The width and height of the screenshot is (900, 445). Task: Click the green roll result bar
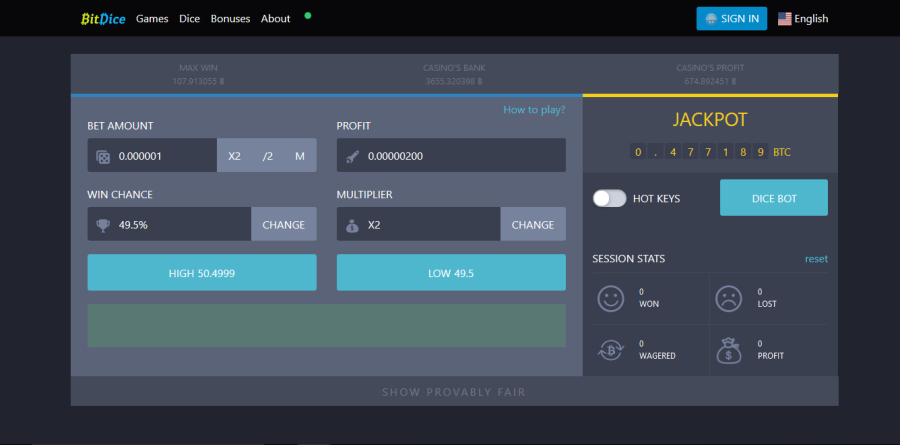[327, 326]
